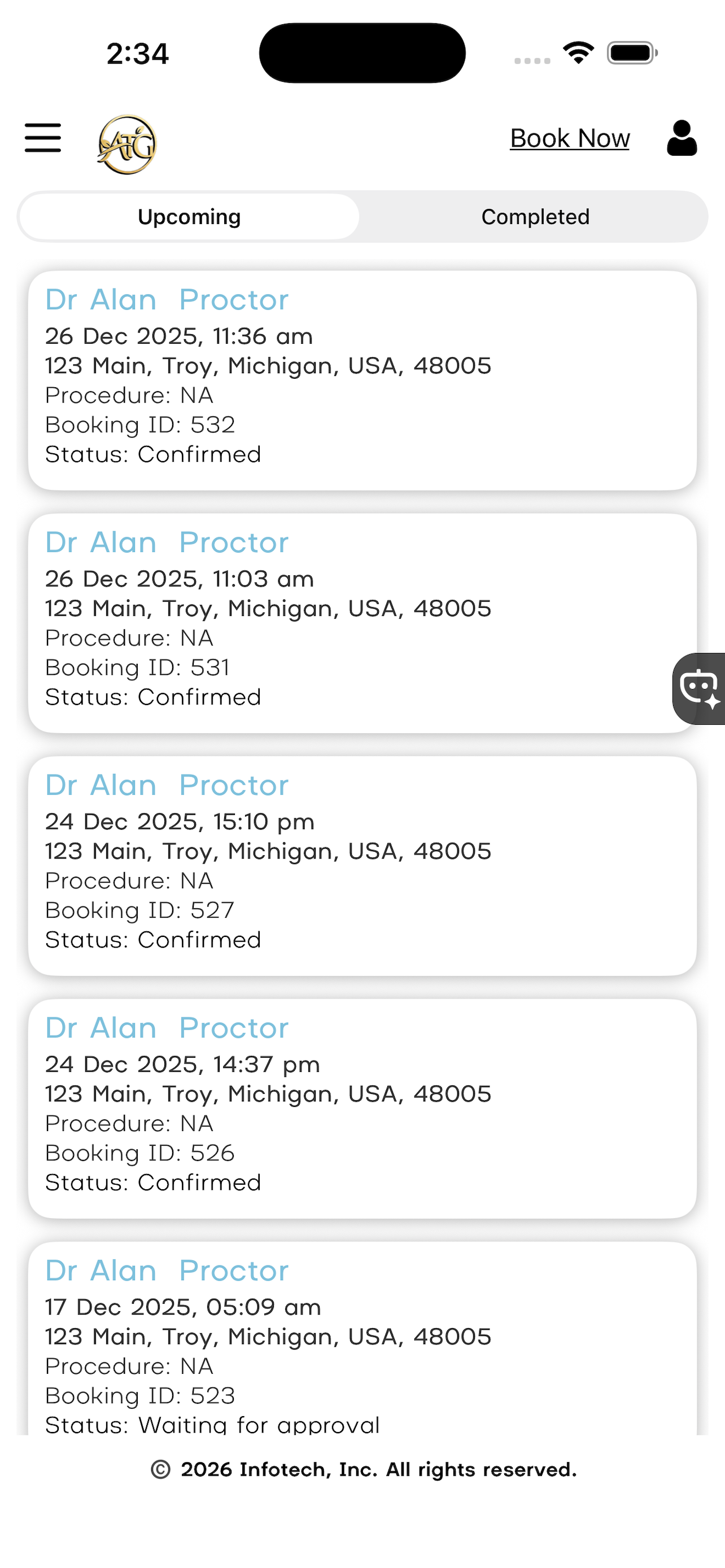Open the user profile icon
This screenshot has height=1568, width=725.
tap(682, 138)
